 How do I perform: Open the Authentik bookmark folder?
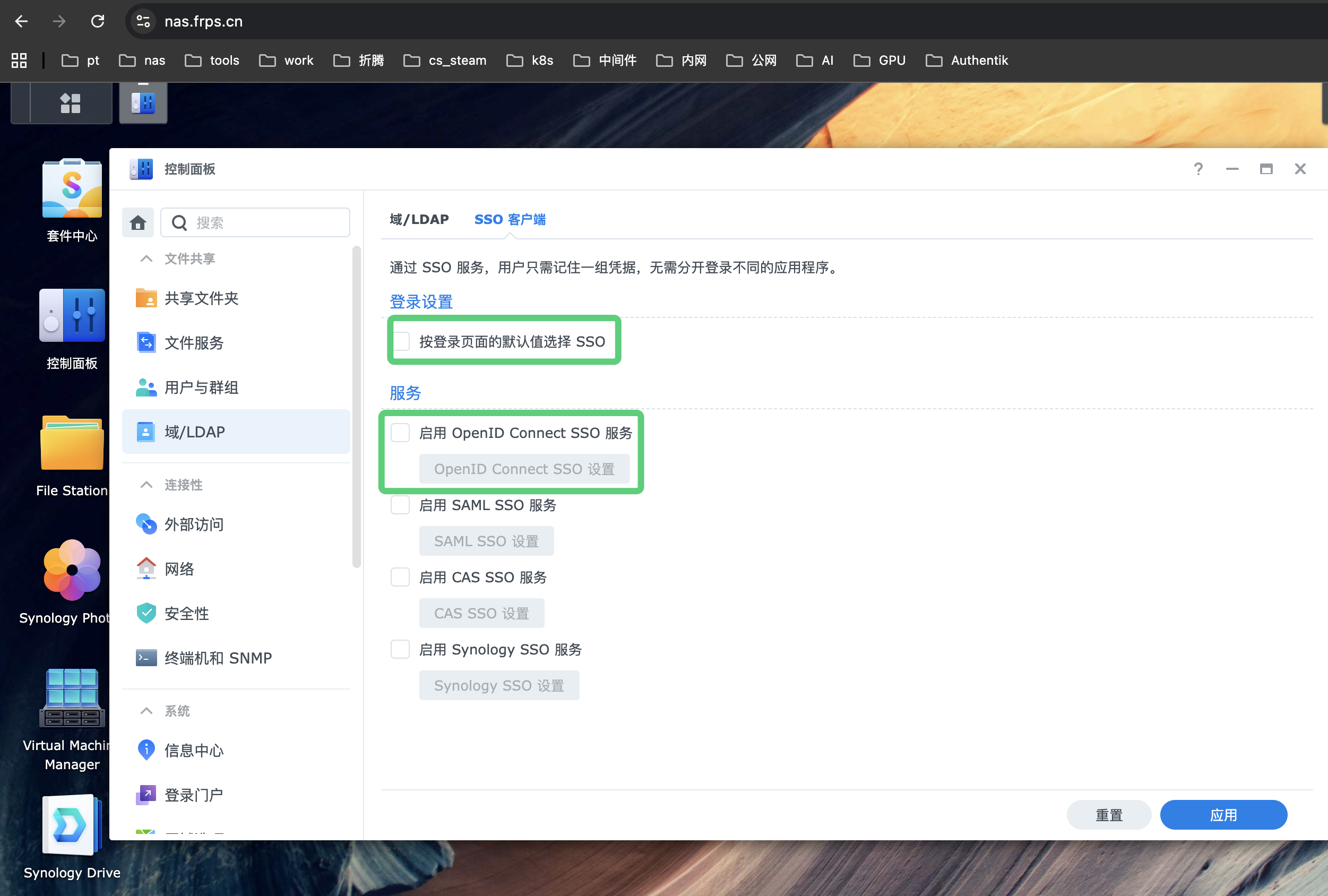click(967, 60)
